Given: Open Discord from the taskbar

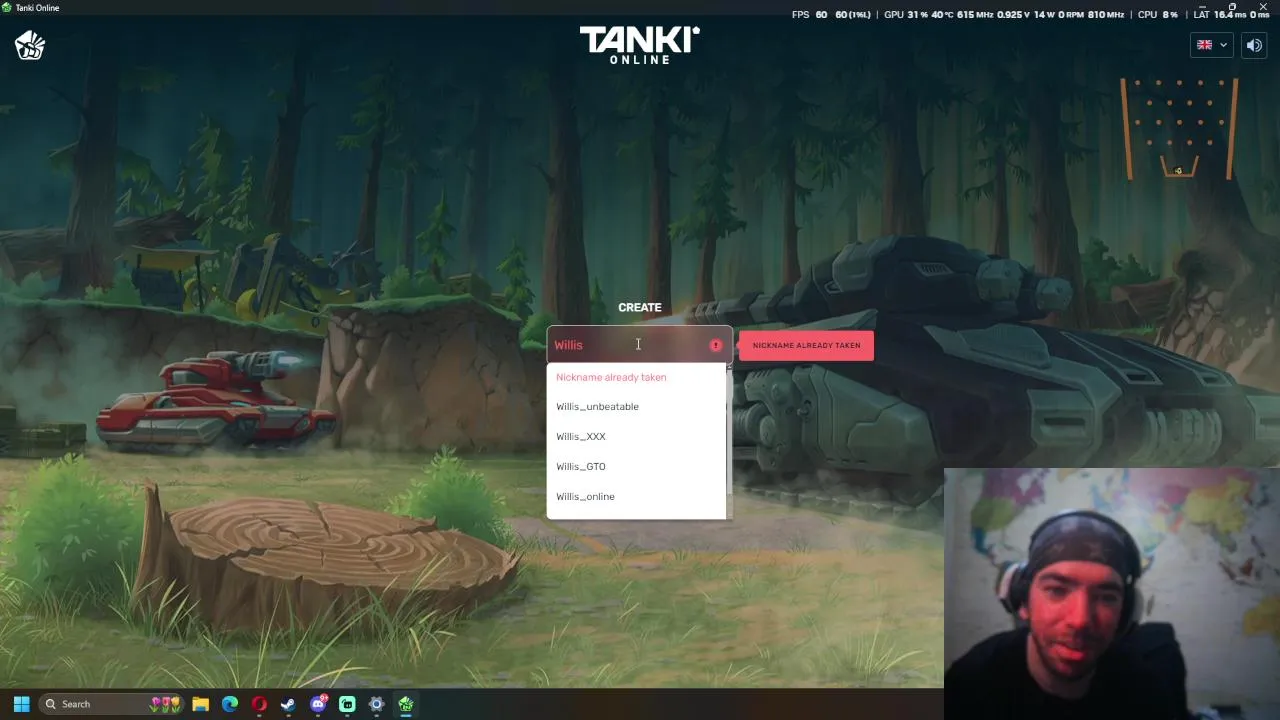Looking at the screenshot, I should coord(318,704).
